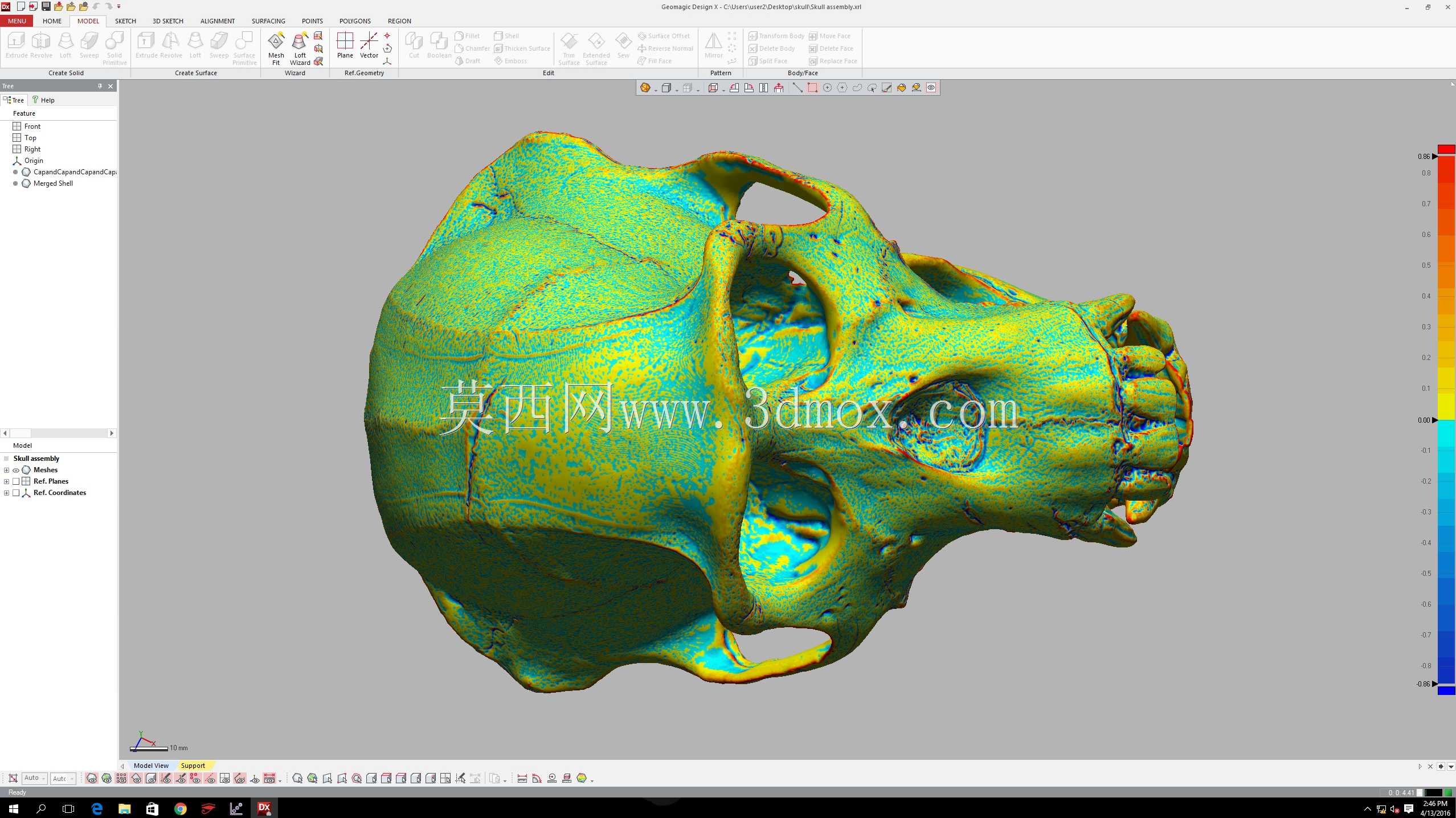Check the Ref. Coordinates visibility box
1456x818 pixels.
[16, 493]
